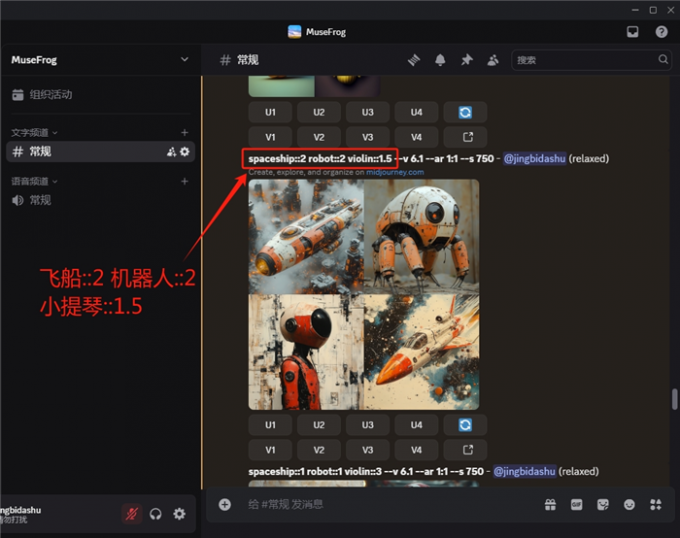The width and height of the screenshot is (680, 538).
Task: Open the GIF picker
Action: point(576,504)
